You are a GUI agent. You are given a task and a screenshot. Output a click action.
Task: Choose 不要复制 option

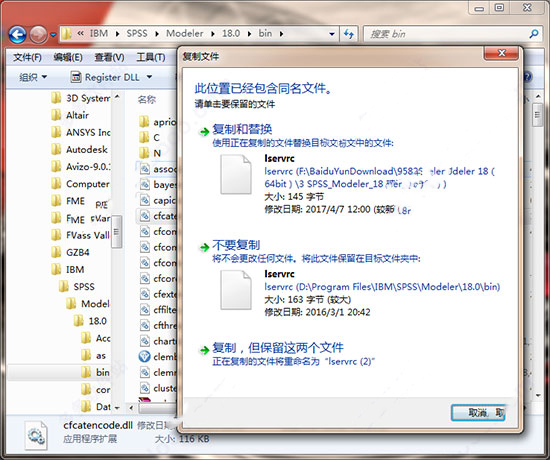click(x=236, y=245)
